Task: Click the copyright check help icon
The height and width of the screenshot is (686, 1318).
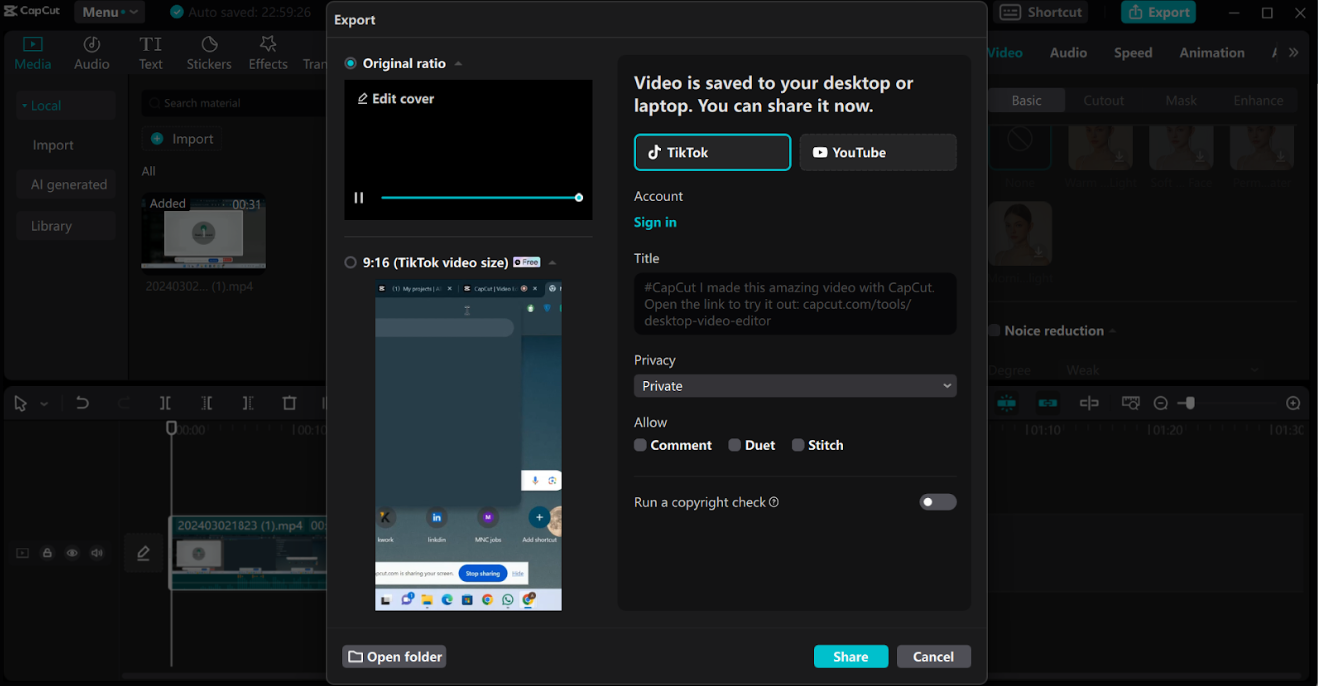Action: (774, 502)
